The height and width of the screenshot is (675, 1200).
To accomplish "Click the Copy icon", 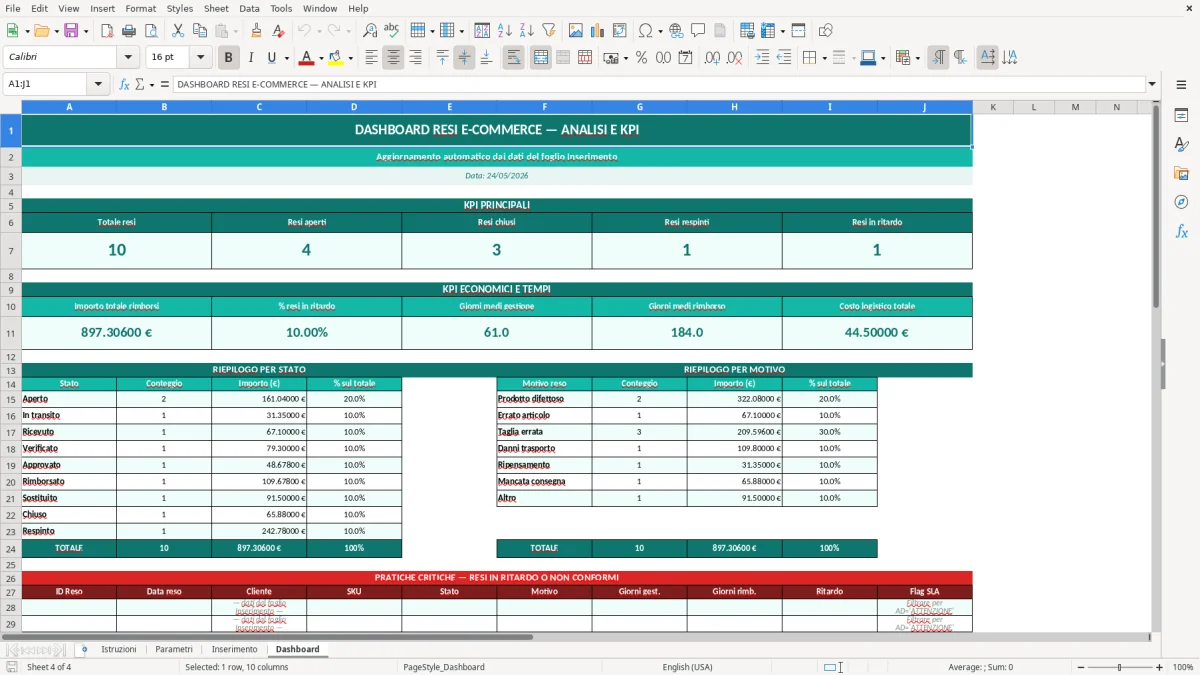I will click(x=200, y=31).
